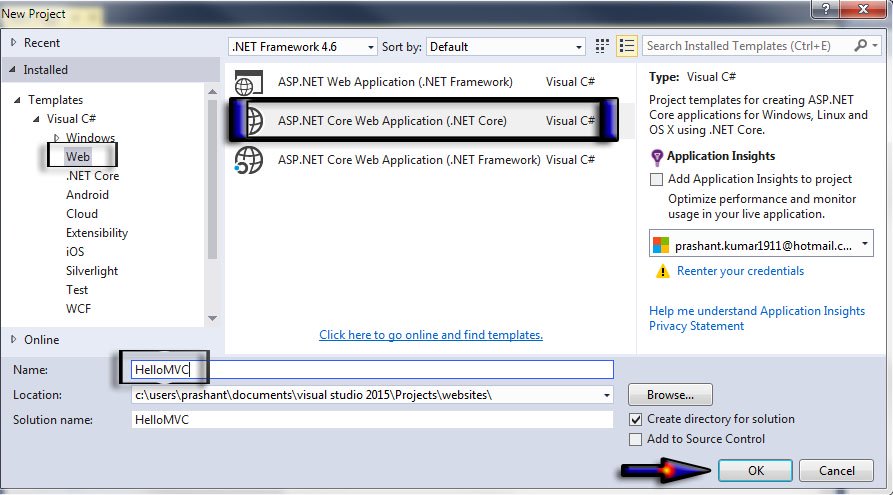Collapse the Installed section
The width and height of the screenshot is (893, 495).
point(13,69)
